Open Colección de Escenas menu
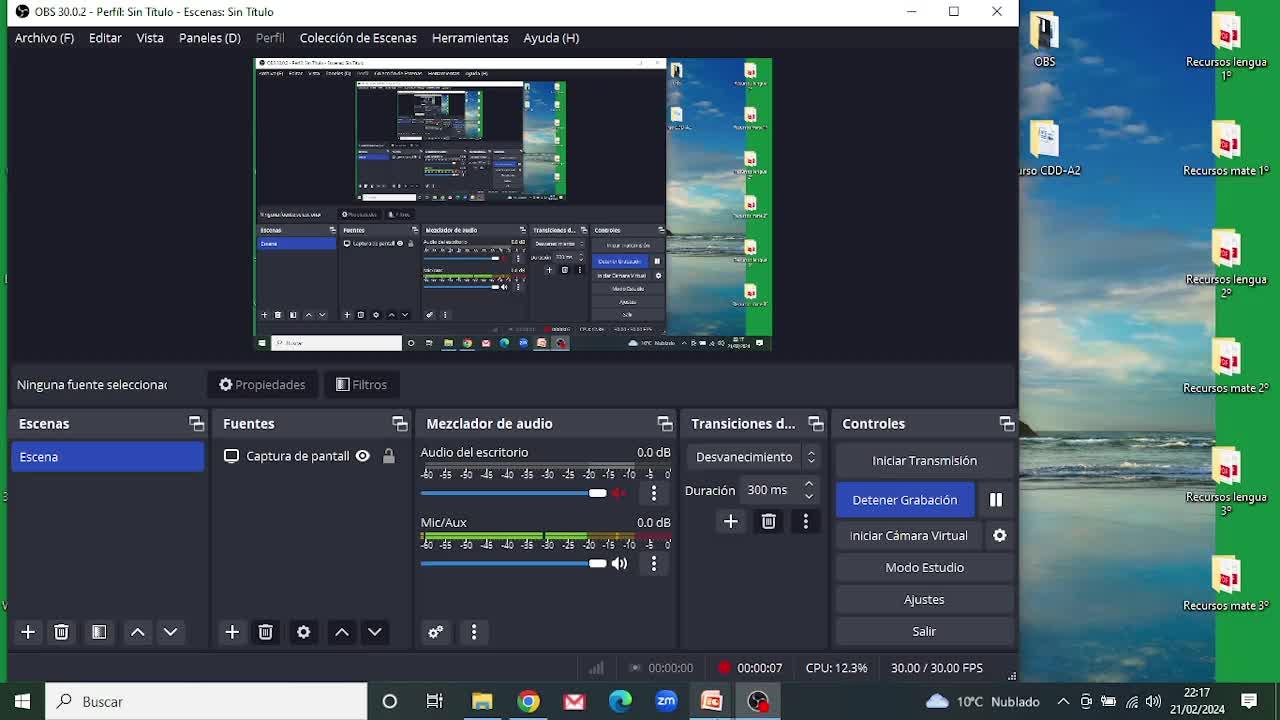The width and height of the screenshot is (1280, 720). (358, 38)
